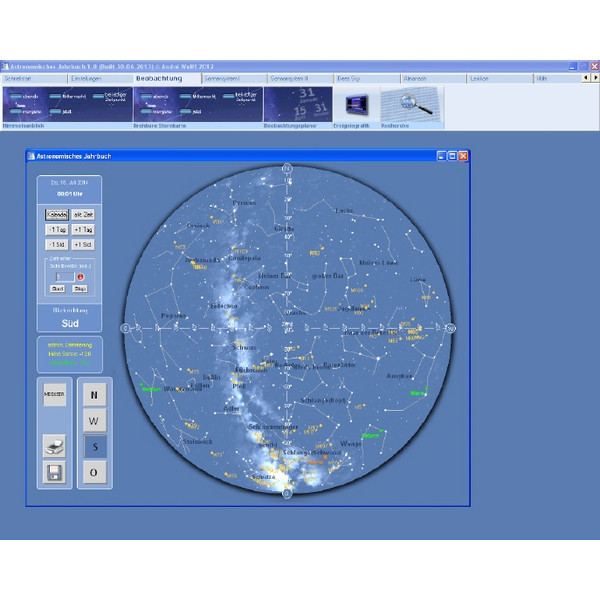Print the star map with printer icon
The image size is (600, 600).
(x=54, y=446)
